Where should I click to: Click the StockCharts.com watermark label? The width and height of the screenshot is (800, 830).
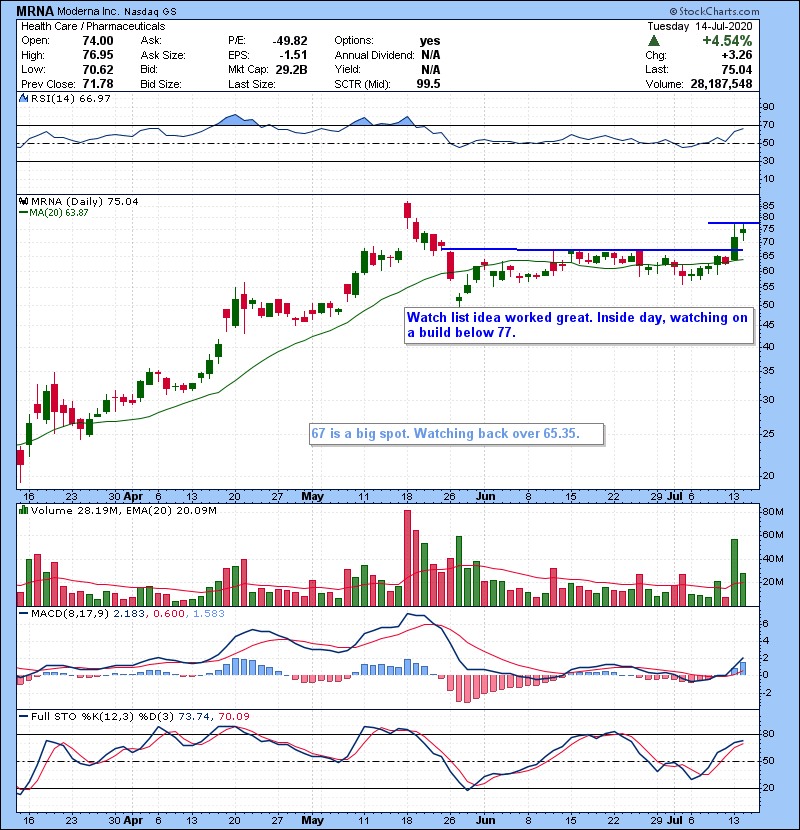point(714,11)
